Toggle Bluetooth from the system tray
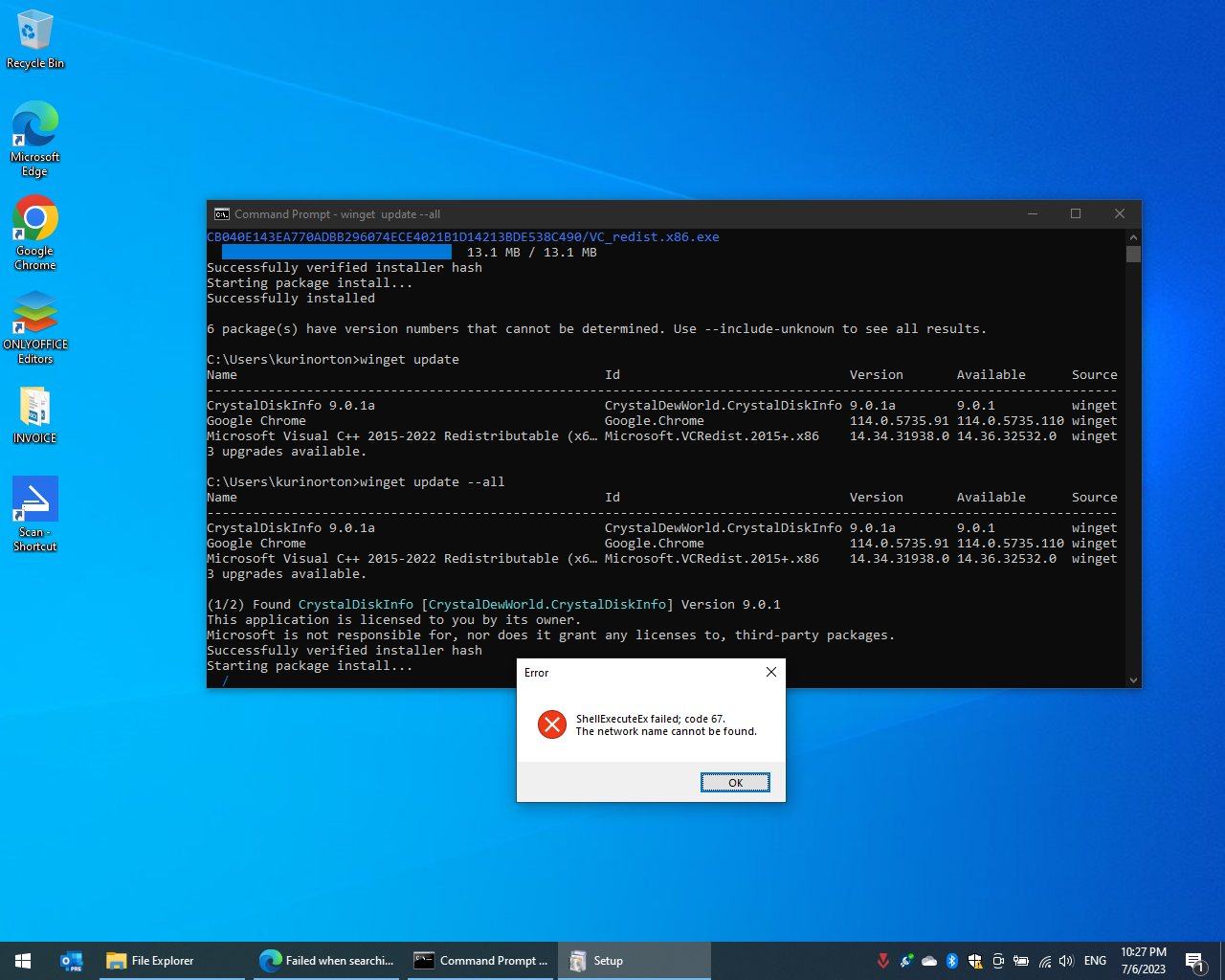This screenshot has height=980, width=1225. click(x=952, y=961)
